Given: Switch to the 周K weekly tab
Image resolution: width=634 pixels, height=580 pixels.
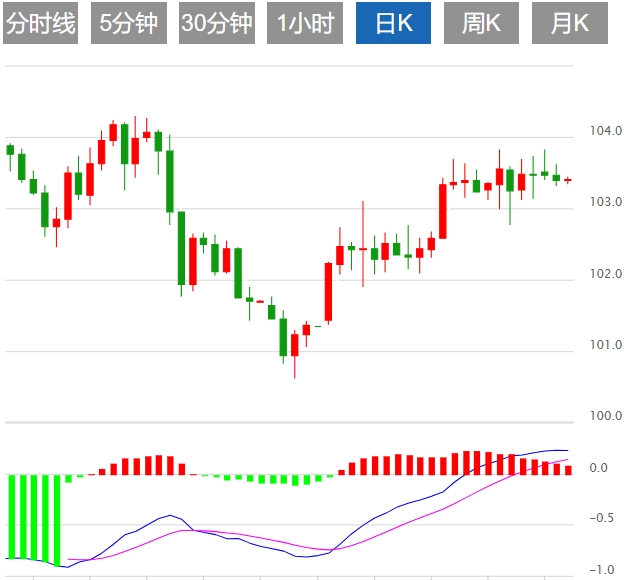Looking at the screenshot, I should click(481, 23).
